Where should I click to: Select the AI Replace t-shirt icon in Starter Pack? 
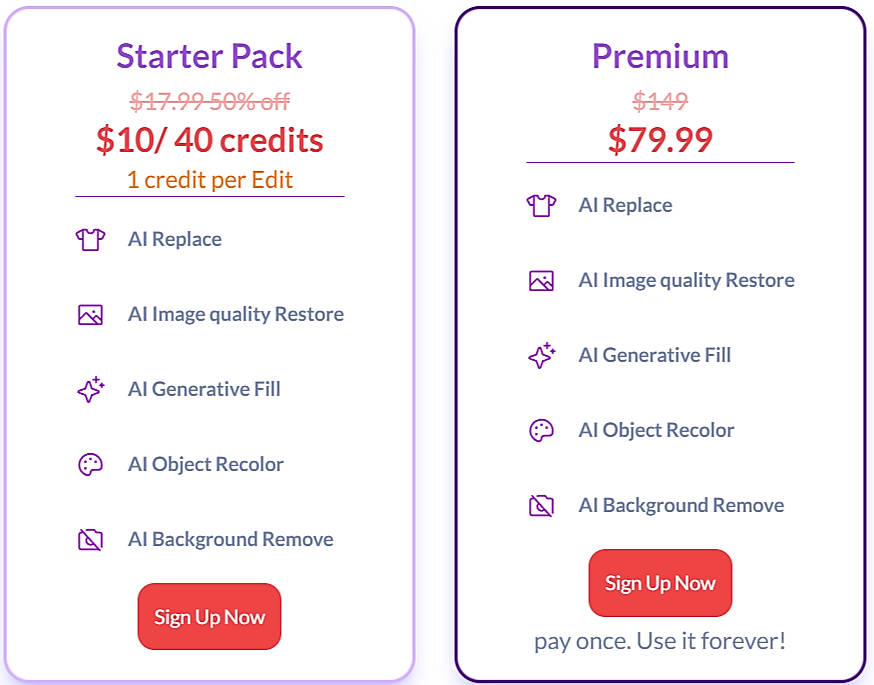click(91, 239)
